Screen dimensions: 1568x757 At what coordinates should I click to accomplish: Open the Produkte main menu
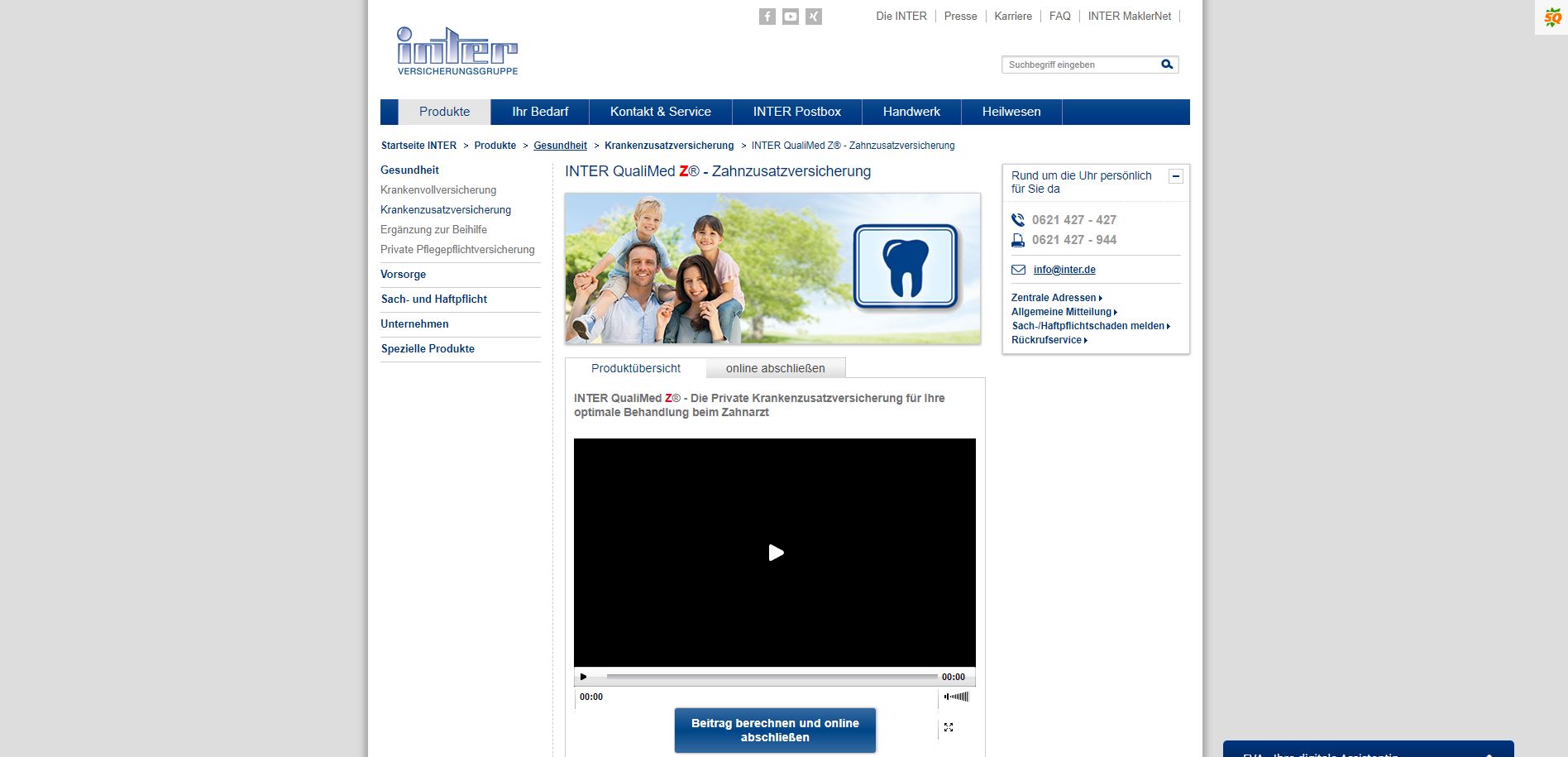[x=445, y=112]
